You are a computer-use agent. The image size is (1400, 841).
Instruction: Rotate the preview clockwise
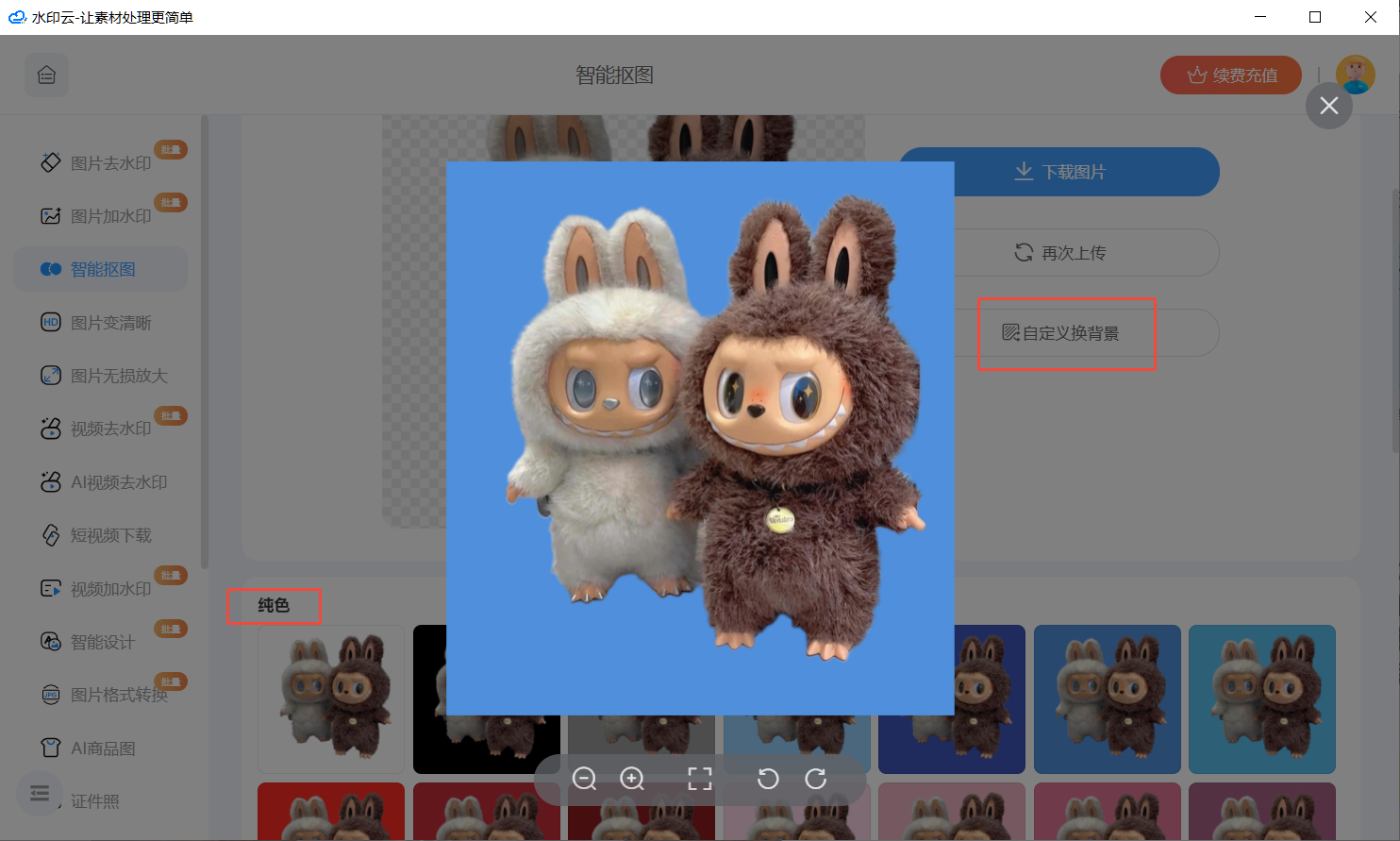816,779
